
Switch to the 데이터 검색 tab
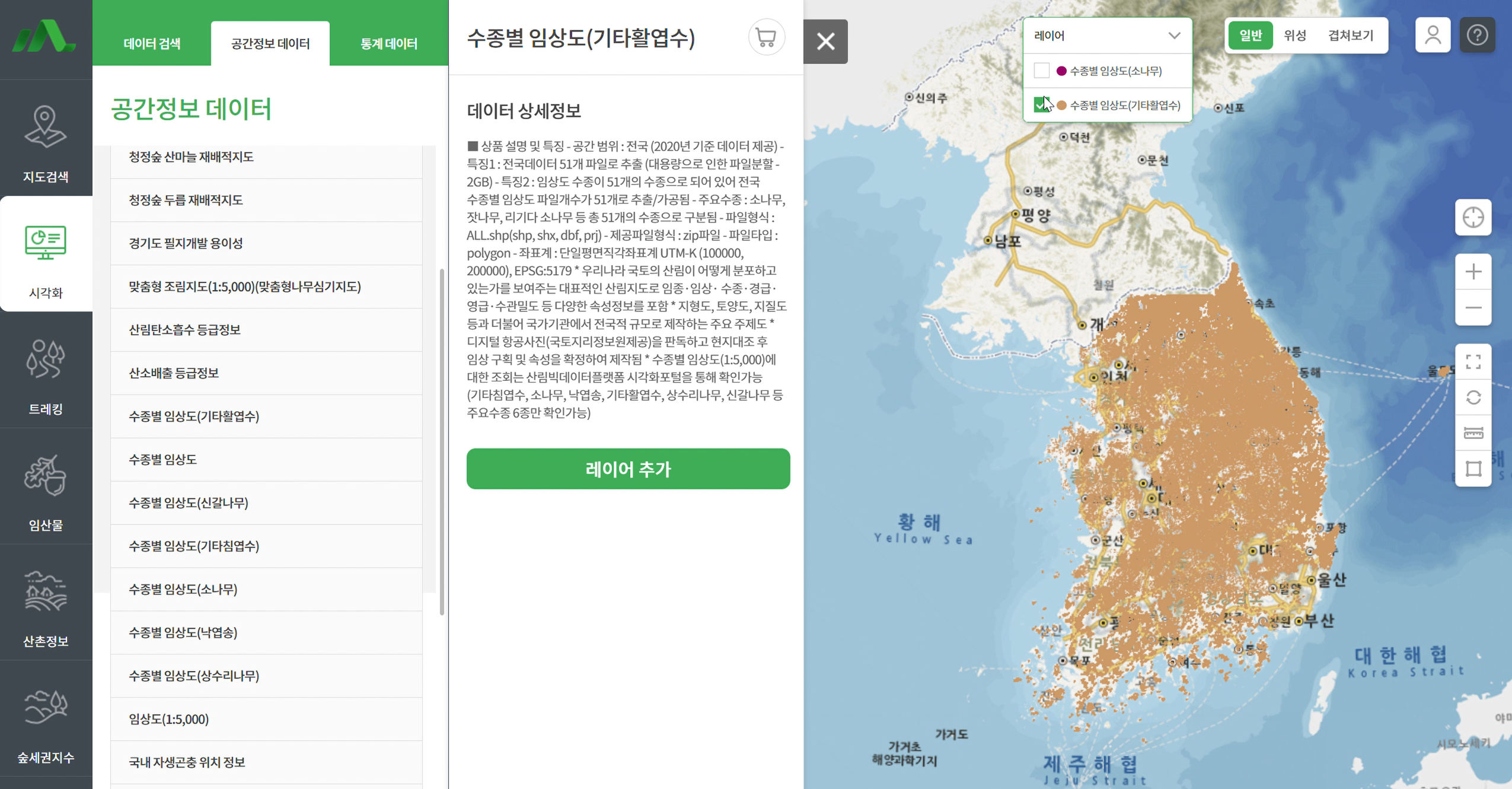pyautogui.click(x=152, y=44)
